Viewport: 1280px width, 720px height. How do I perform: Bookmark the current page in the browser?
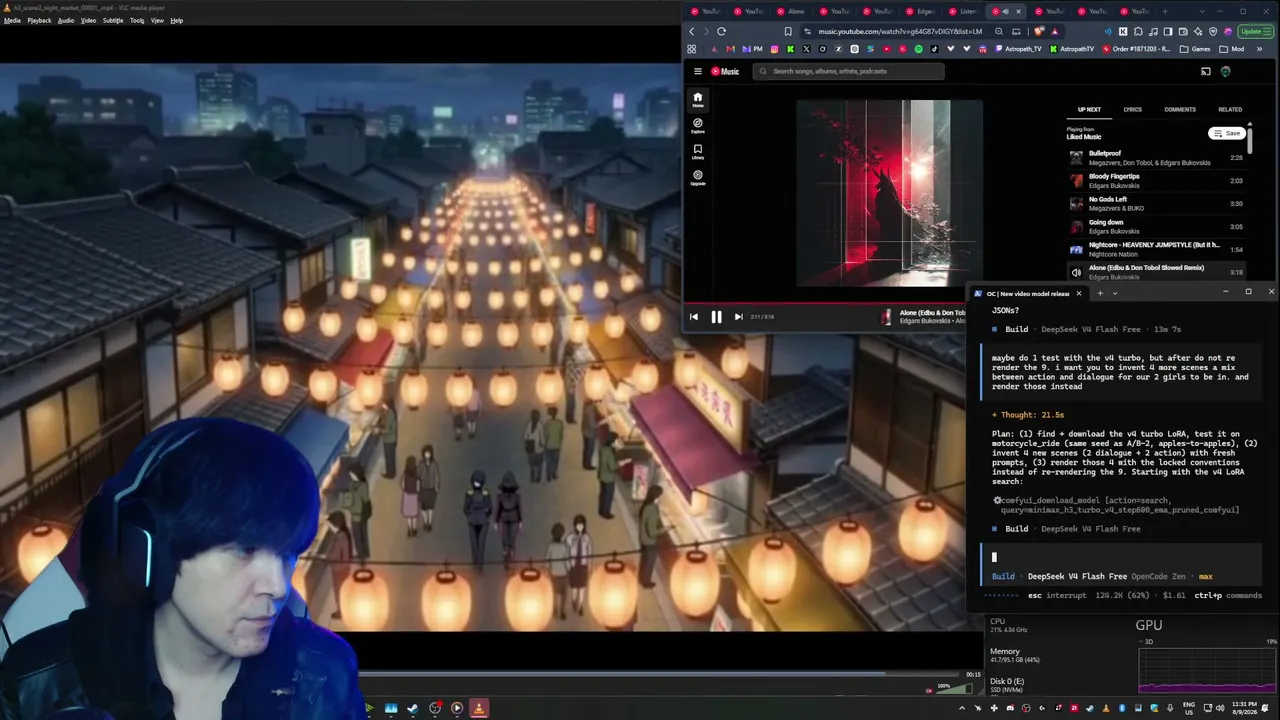tap(788, 31)
